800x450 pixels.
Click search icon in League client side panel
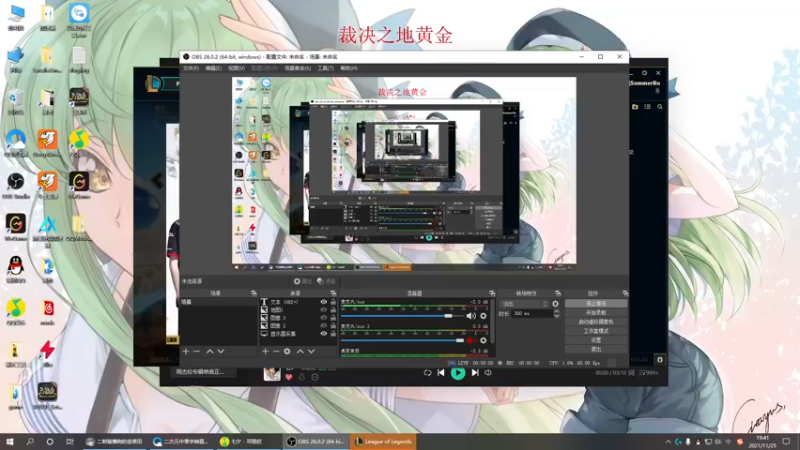(660, 107)
